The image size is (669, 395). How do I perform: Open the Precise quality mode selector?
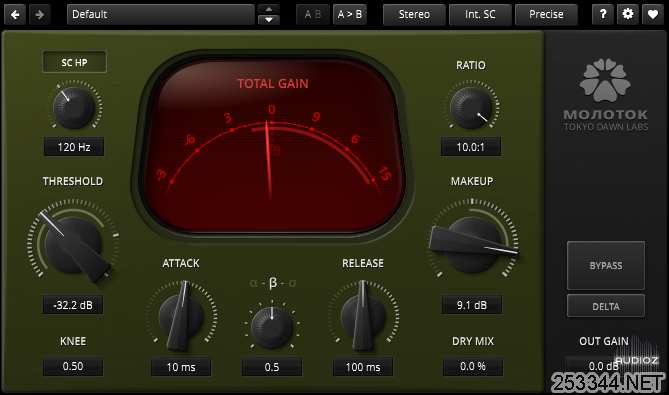coord(546,15)
